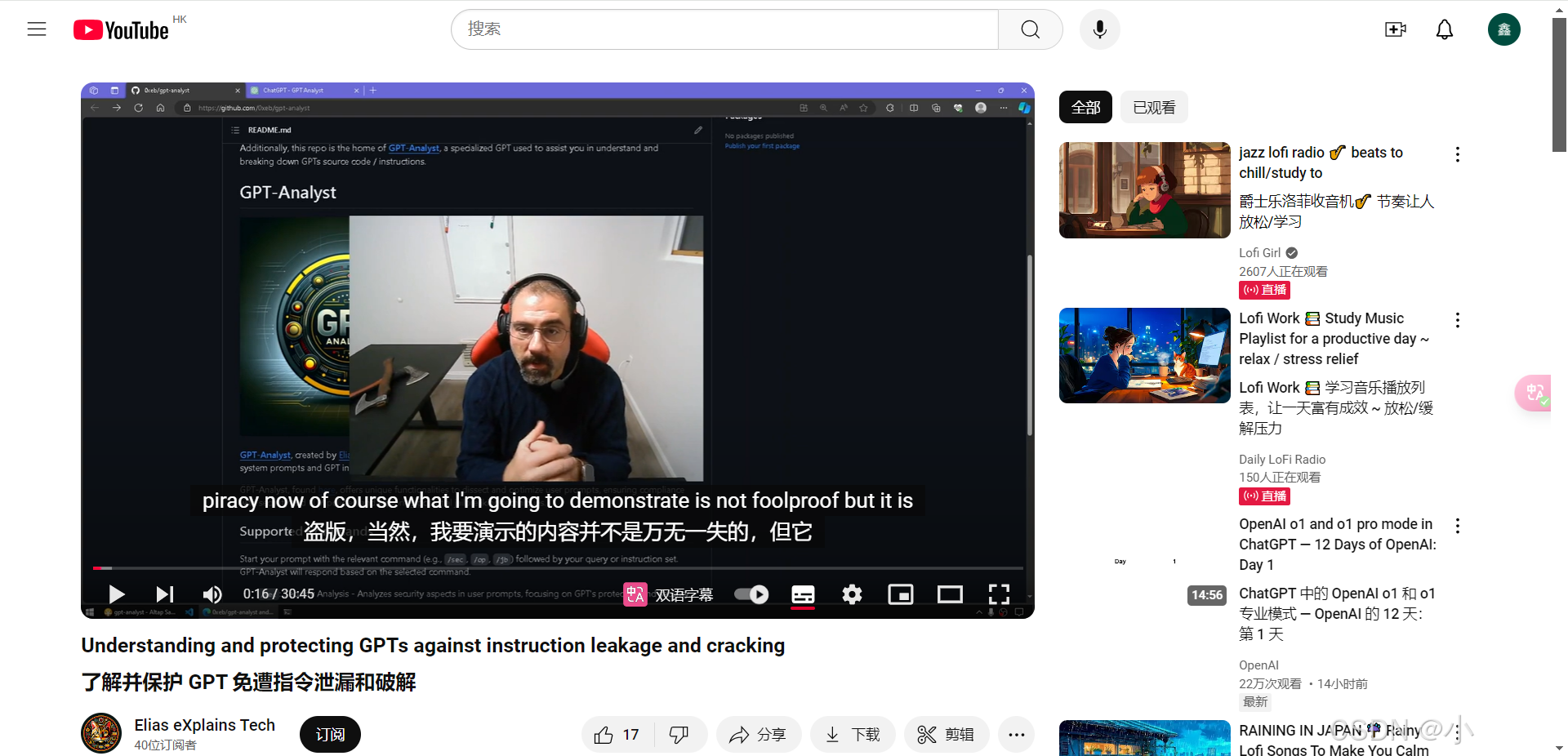The height and width of the screenshot is (756, 1568).
Task: Open the Daily LoFi Radio channel
Action: (1282, 460)
